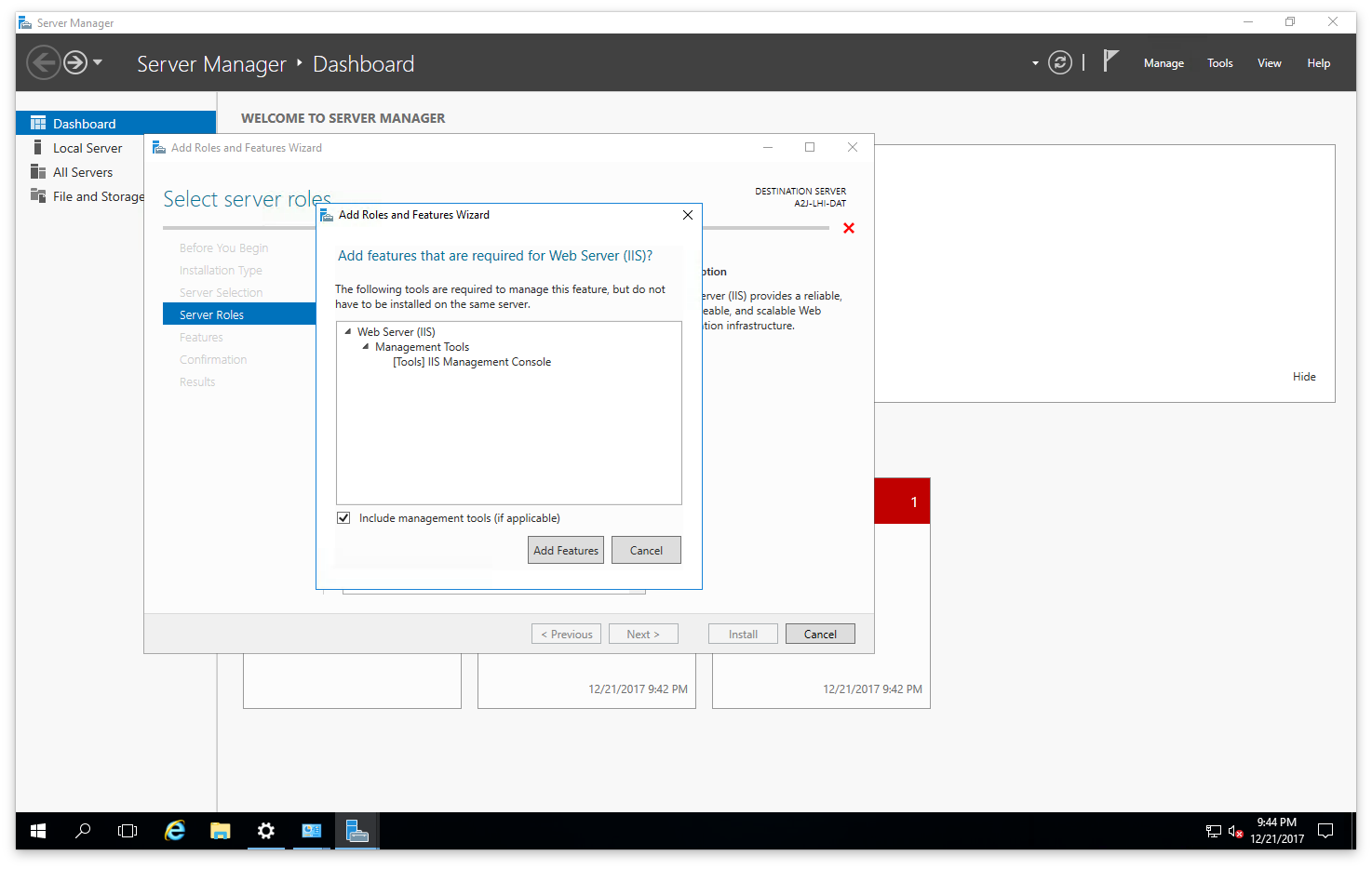Click Confirmation wizard step
Image resolution: width=1372 pixels, height=869 pixels.
click(213, 360)
